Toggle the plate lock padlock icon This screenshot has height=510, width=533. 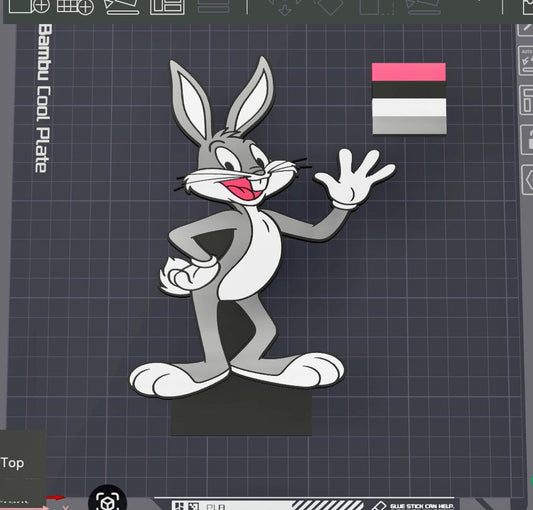pos(526,140)
